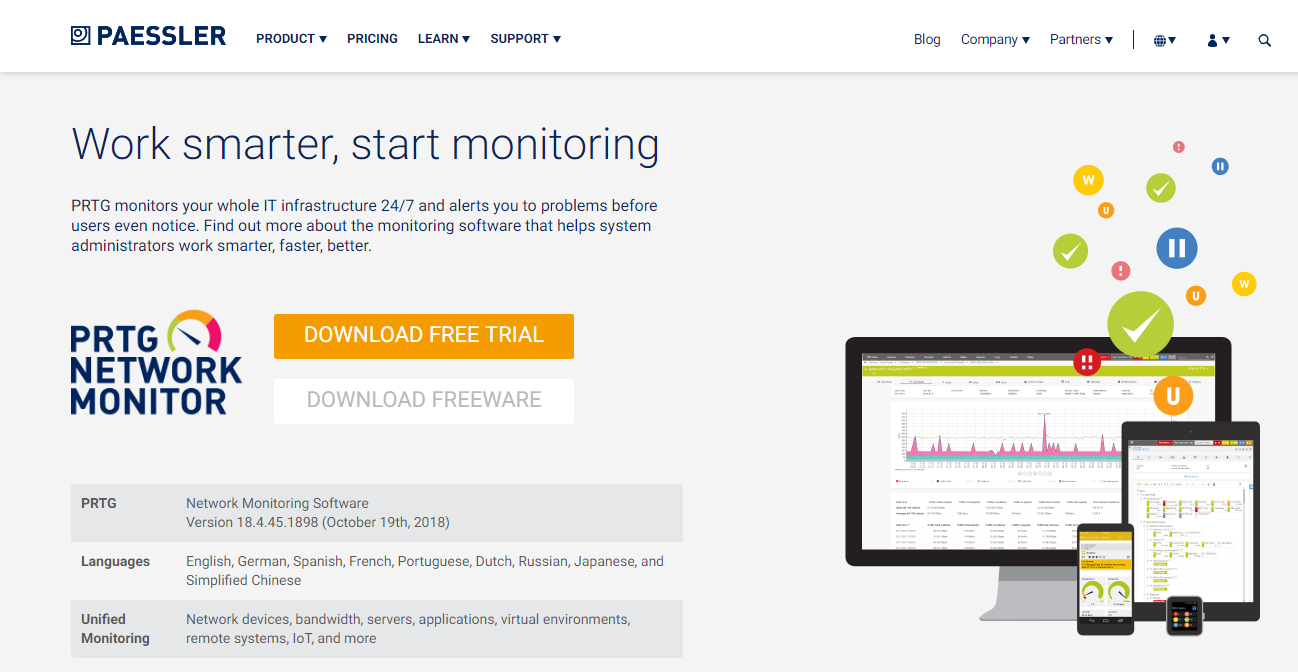Open the language globe menu
Viewport: 1298px width, 672px height.
click(1164, 40)
